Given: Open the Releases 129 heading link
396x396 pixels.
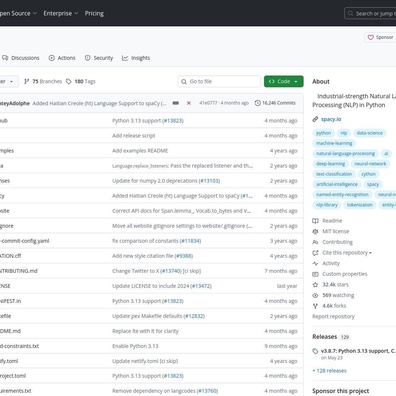Looking at the screenshot, I should 331,337.
